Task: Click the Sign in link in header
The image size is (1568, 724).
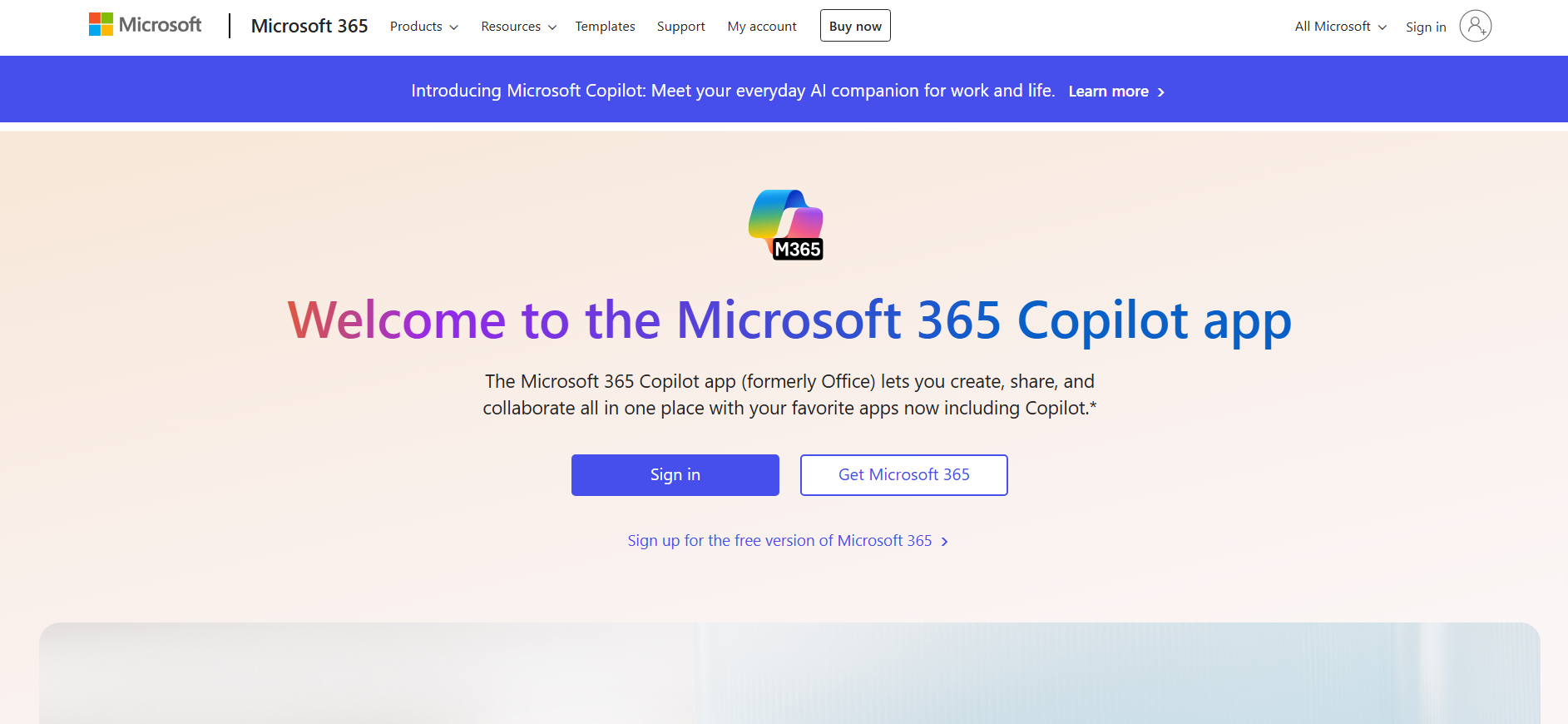Action: coord(1425,27)
